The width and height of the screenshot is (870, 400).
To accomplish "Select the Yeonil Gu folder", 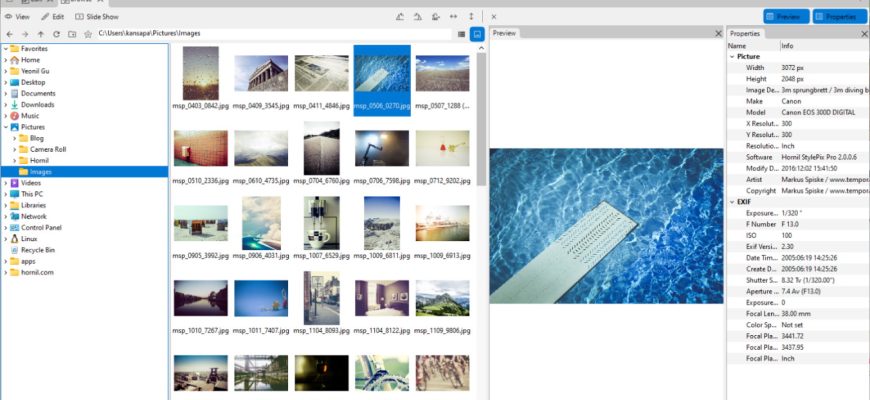I will pos(29,71).
